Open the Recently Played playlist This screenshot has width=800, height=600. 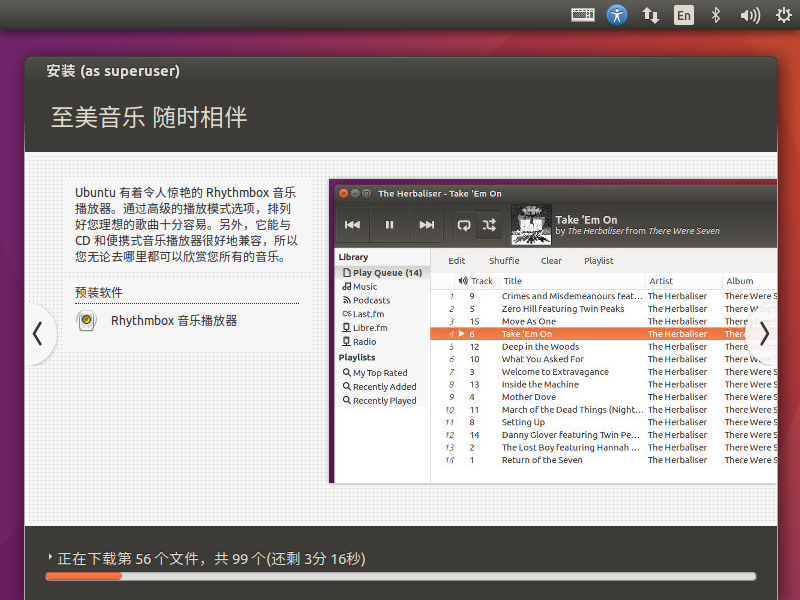tap(380, 401)
